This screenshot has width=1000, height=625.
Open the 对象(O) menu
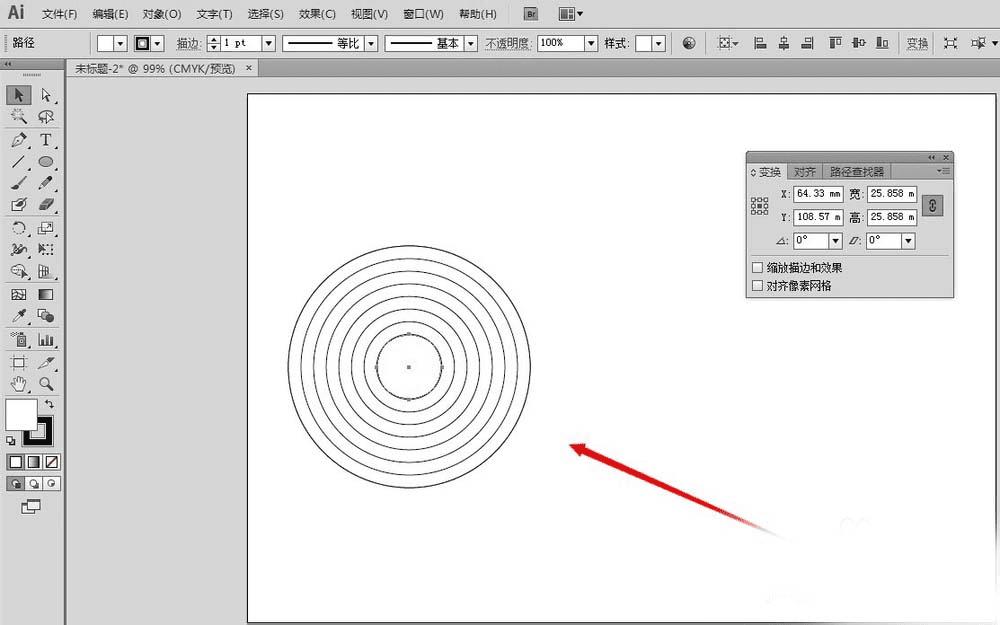point(161,13)
